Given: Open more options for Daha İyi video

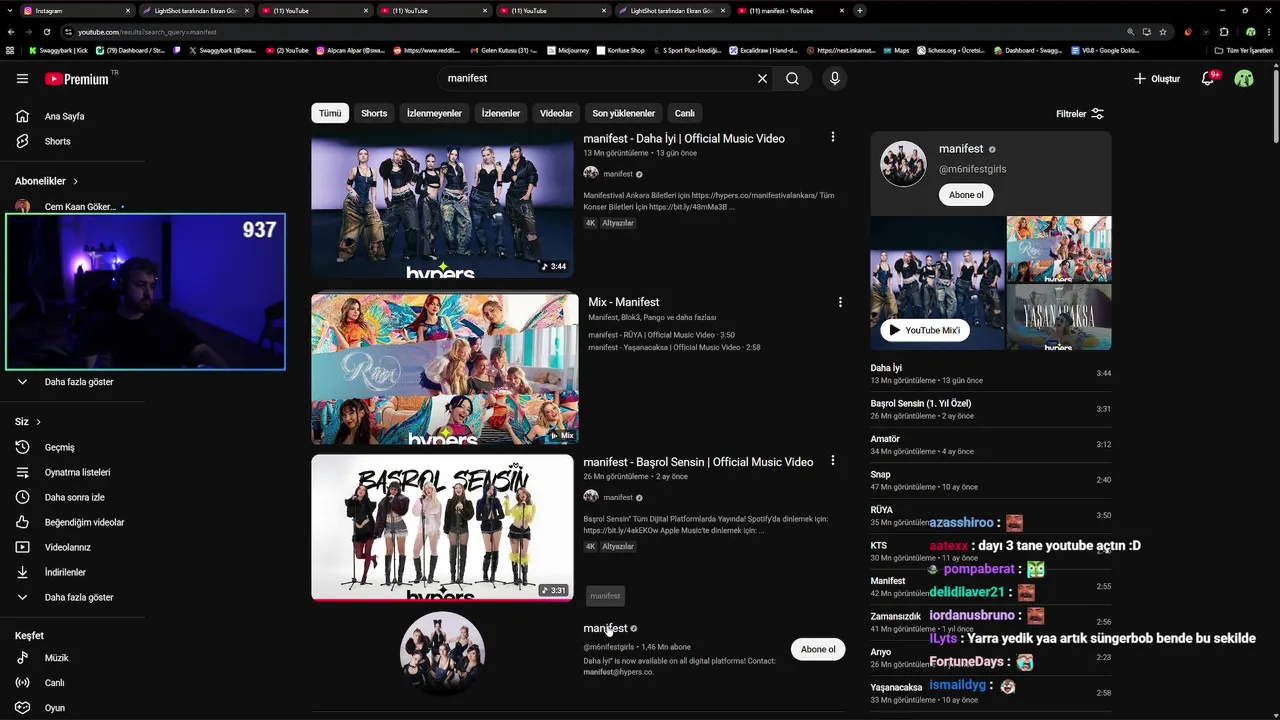Looking at the screenshot, I should [832, 137].
